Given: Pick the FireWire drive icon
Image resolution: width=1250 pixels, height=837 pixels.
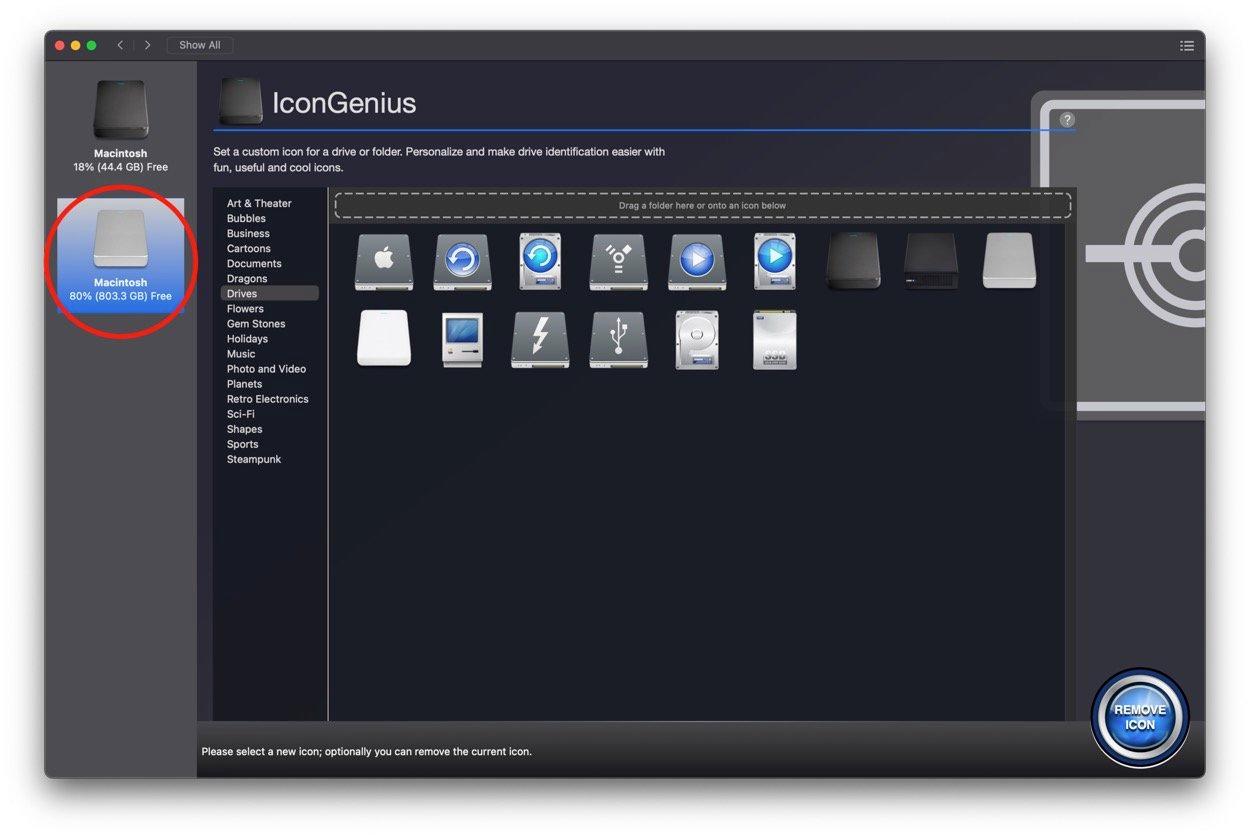Looking at the screenshot, I should tap(618, 260).
